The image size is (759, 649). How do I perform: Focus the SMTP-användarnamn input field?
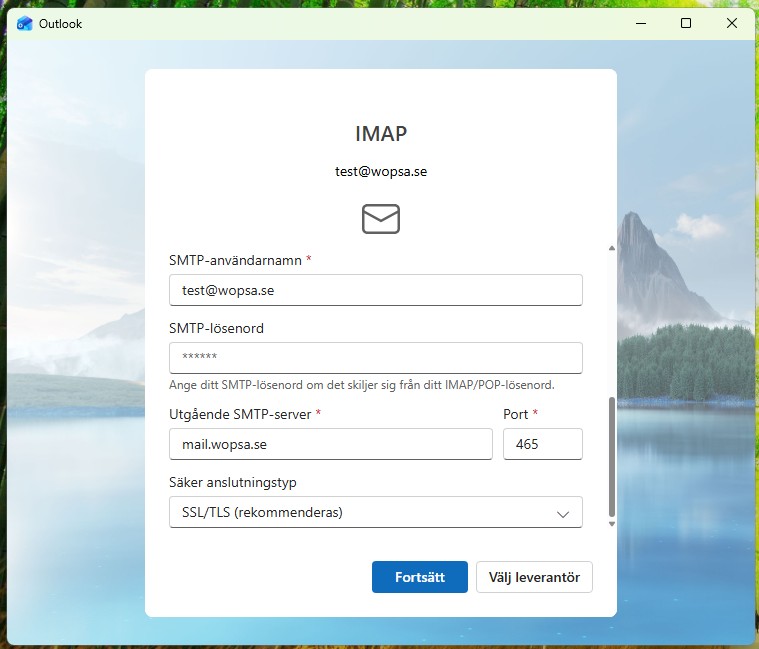[x=376, y=290]
